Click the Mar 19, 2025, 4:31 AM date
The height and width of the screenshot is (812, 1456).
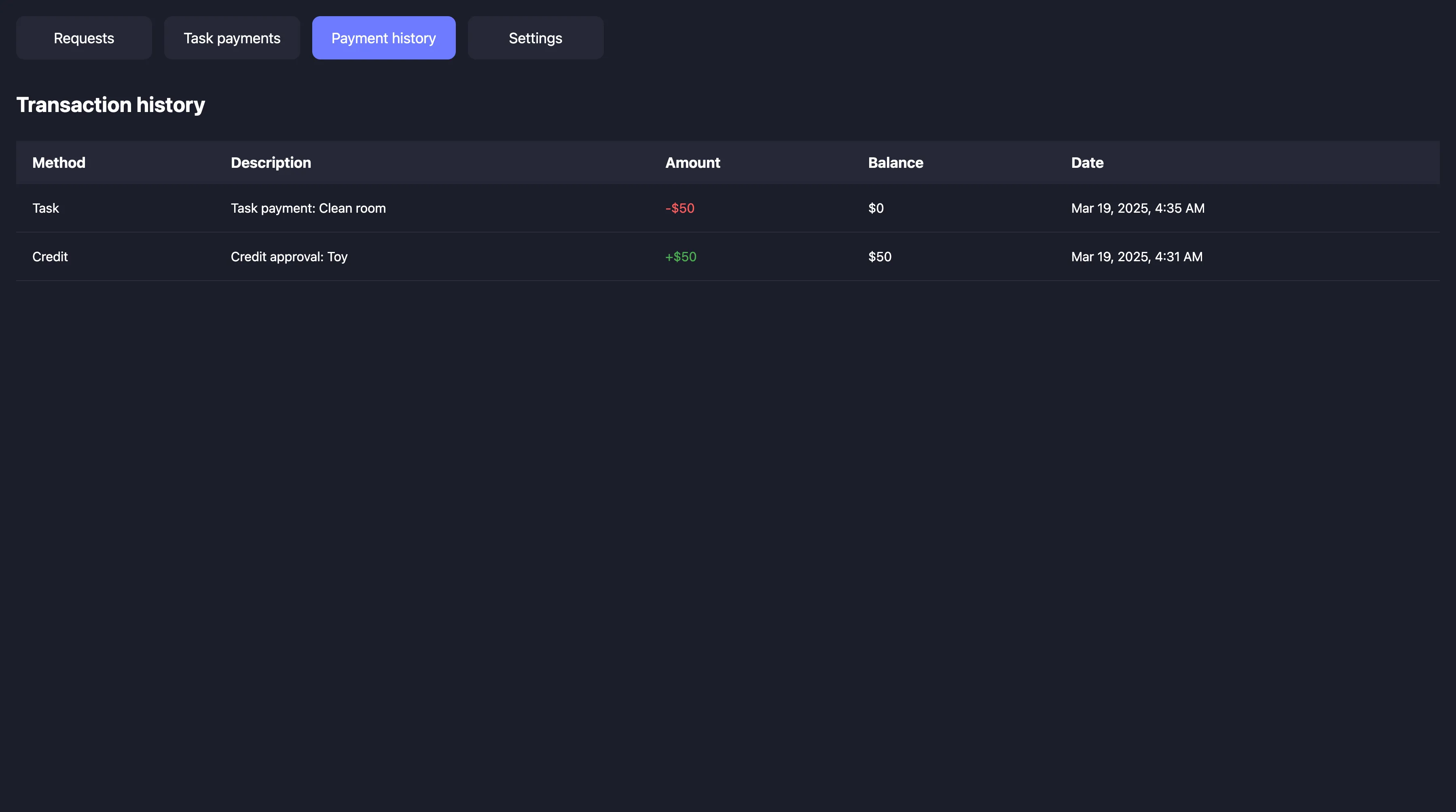click(1136, 256)
